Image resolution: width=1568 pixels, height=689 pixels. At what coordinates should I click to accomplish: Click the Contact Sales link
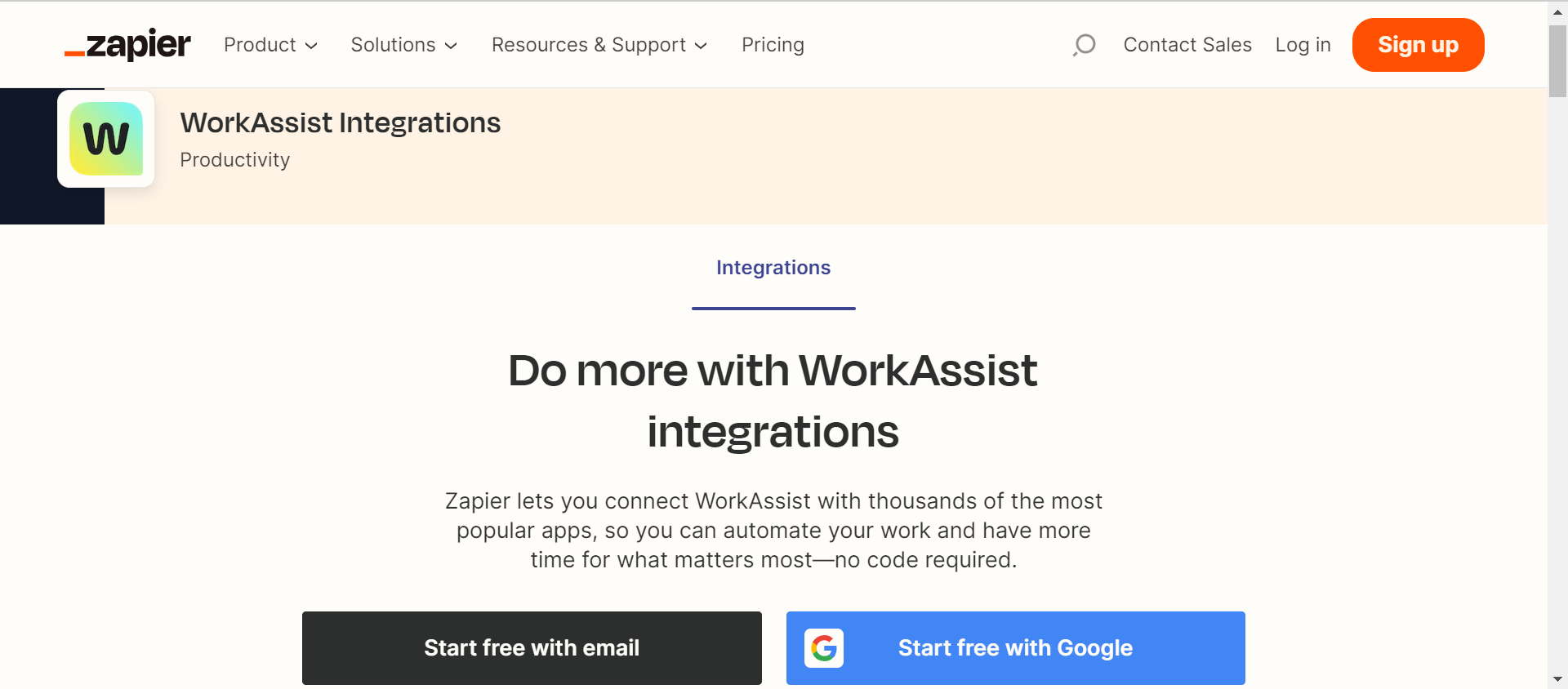pyautogui.click(x=1187, y=45)
